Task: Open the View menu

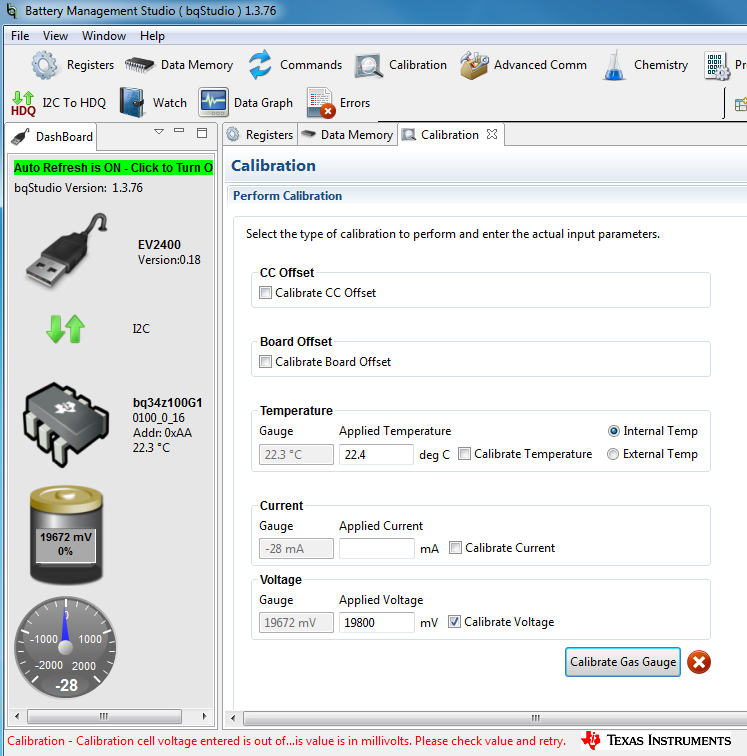Action: tap(55, 36)
